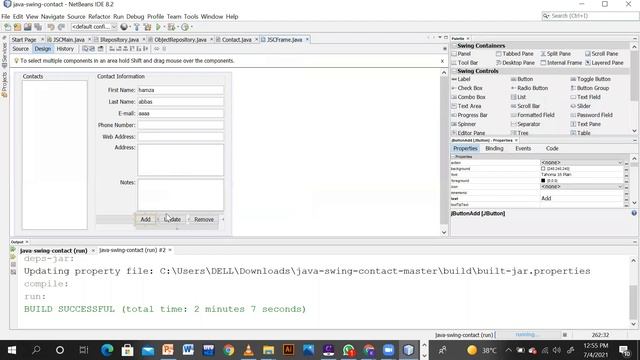
Task: Open the default config dropdown
Action: point(94,27)
